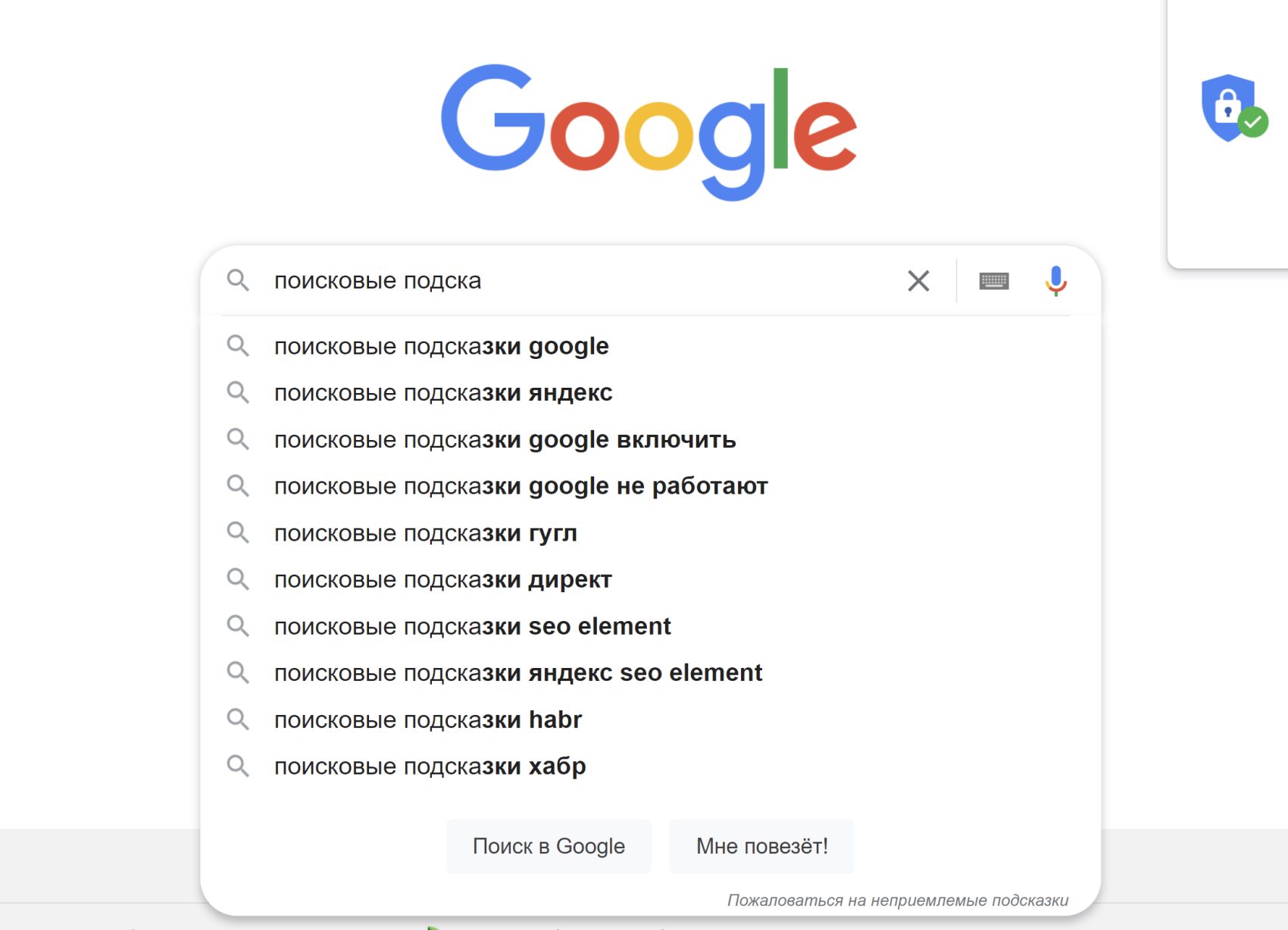This screenshot has height=930, width=1288.
Task: Choose suggestion 'поисковые подсказки seo element'
Action: pos(472,626)
